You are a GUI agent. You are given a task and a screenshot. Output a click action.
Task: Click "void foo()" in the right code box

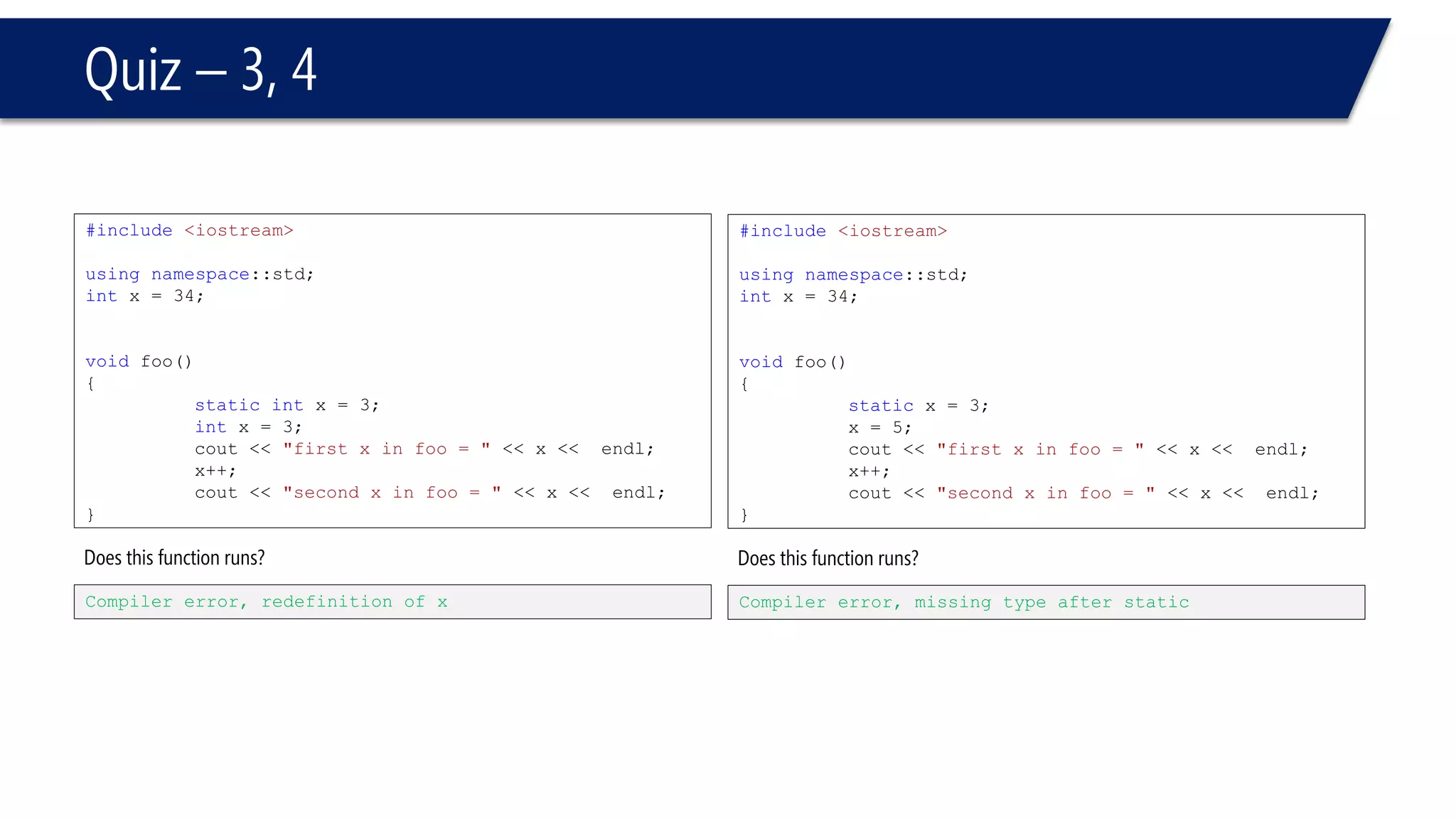pos(792,362)
